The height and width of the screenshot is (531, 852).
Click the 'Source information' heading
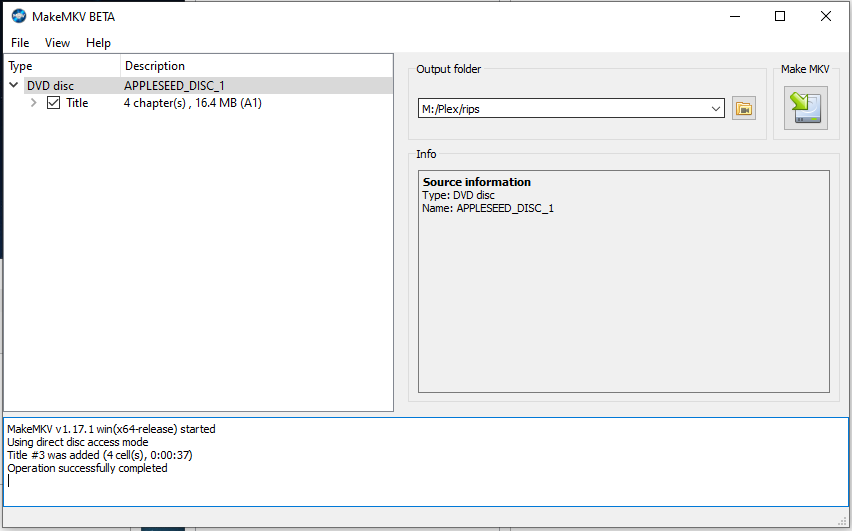click(477, 182)
